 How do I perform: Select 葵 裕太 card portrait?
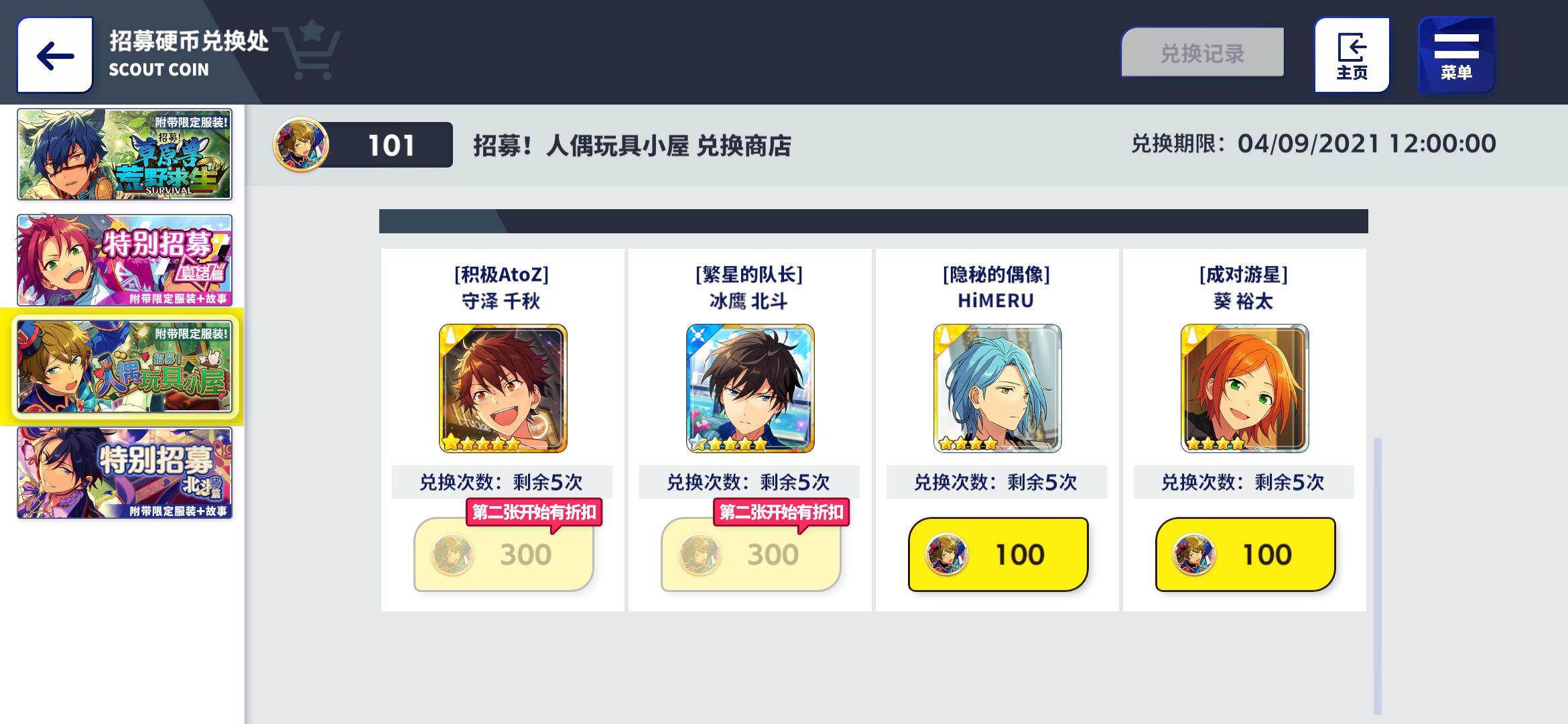[1244, 388]
